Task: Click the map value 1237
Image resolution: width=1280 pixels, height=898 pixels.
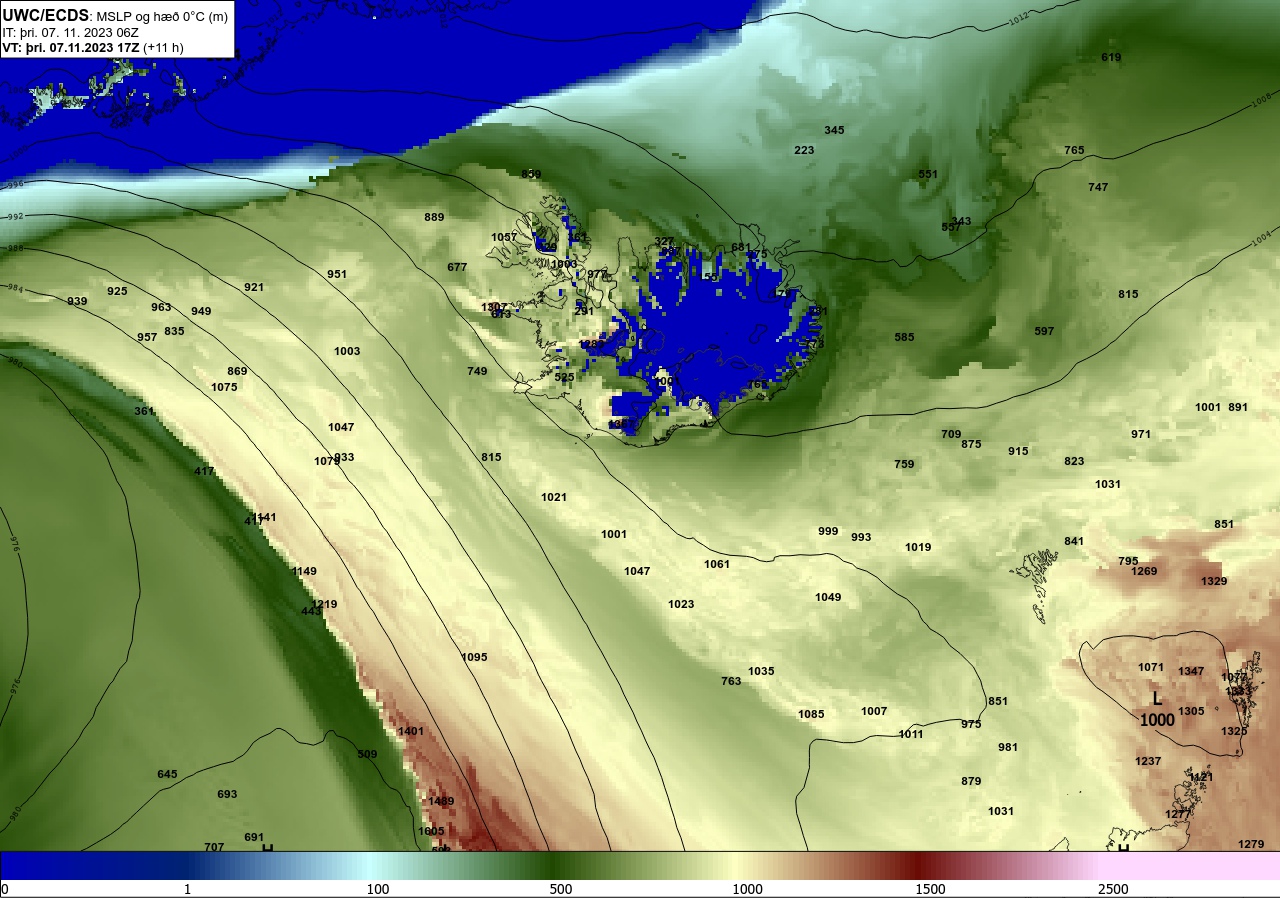Action: [x=1148, y=761]
